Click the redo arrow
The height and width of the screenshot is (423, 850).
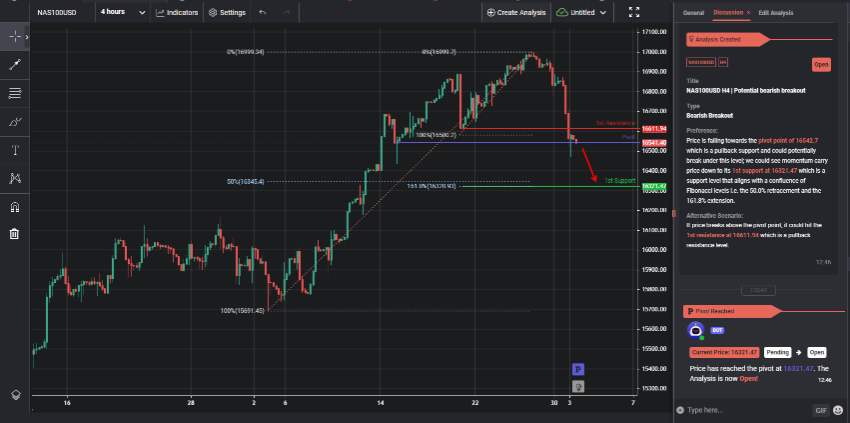[x=287, y=12]
